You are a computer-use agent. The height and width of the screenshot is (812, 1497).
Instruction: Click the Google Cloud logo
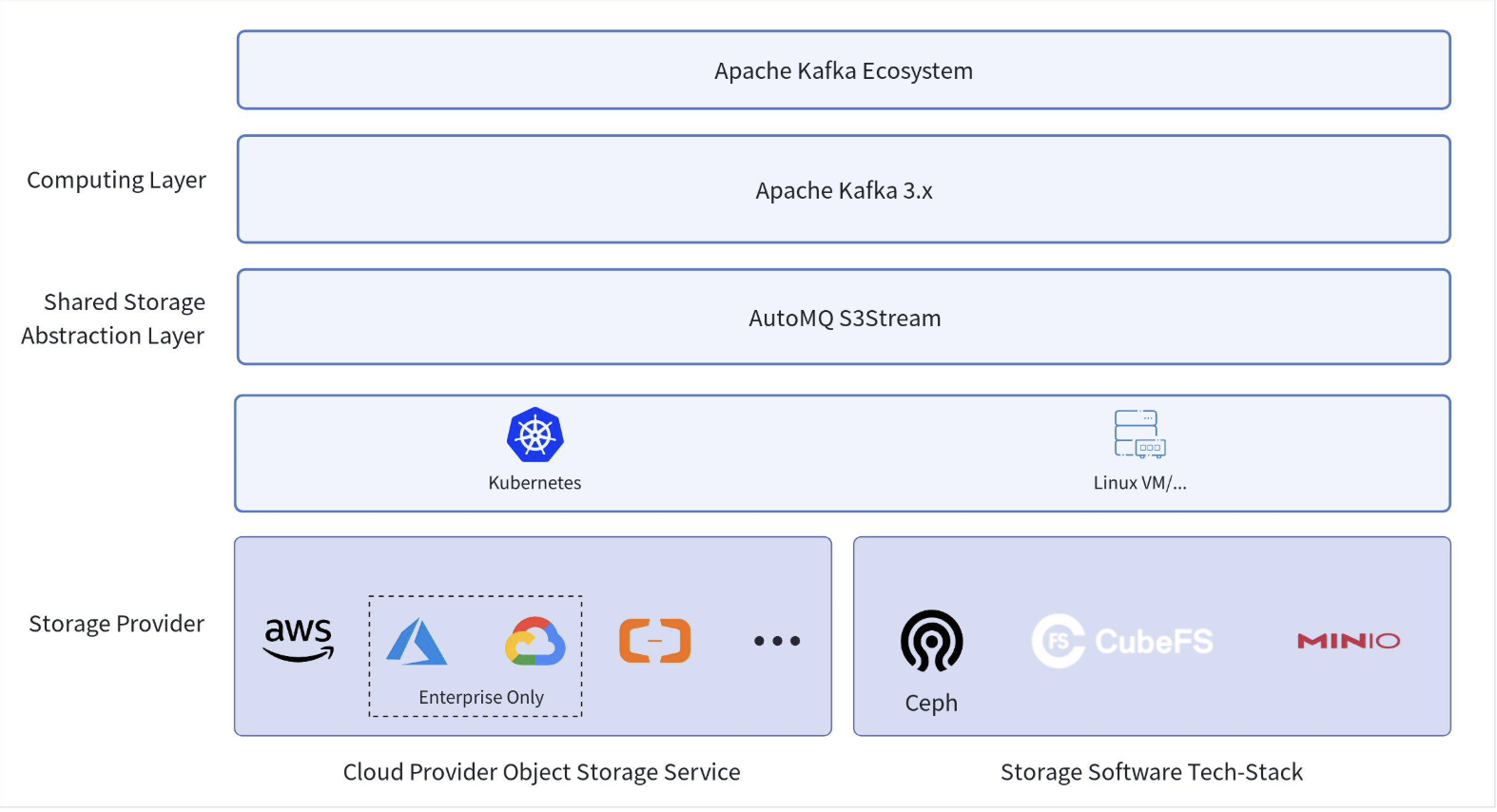[x=535, y=641]
